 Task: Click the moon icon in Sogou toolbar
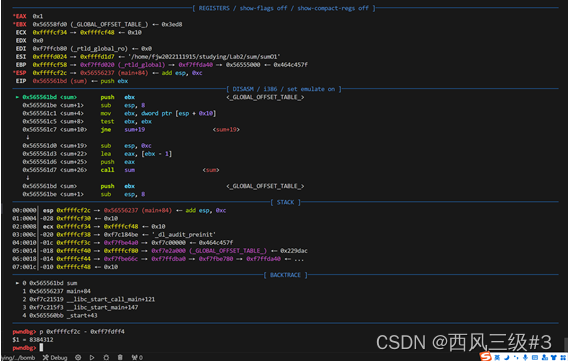507,358
